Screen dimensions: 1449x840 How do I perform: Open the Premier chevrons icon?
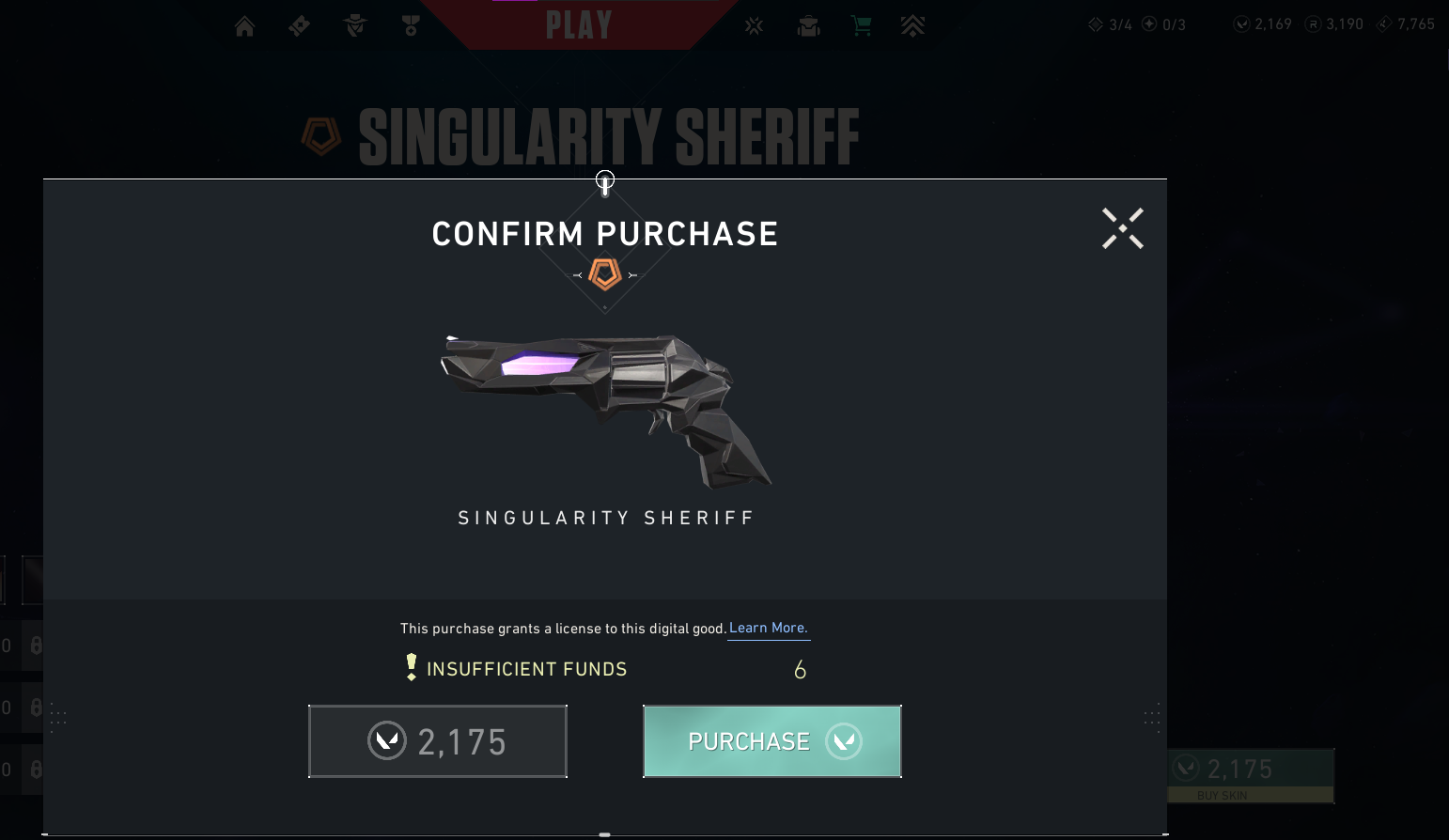tap(912, 26)
